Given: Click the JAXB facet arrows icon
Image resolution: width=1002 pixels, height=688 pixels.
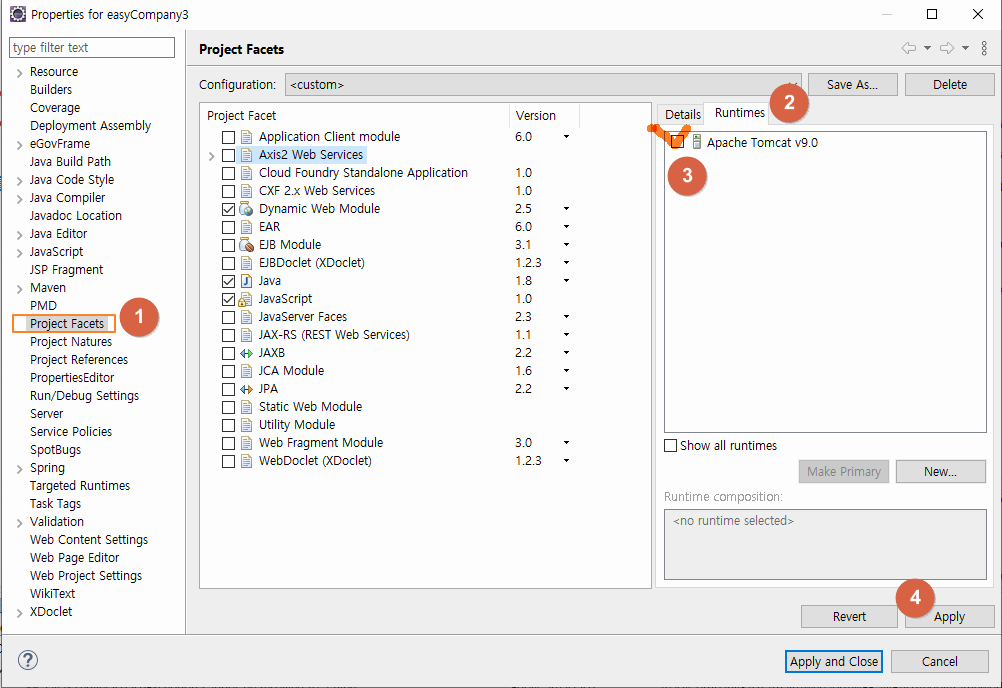Looking at the screenshot, I should [x=246, y=353].
